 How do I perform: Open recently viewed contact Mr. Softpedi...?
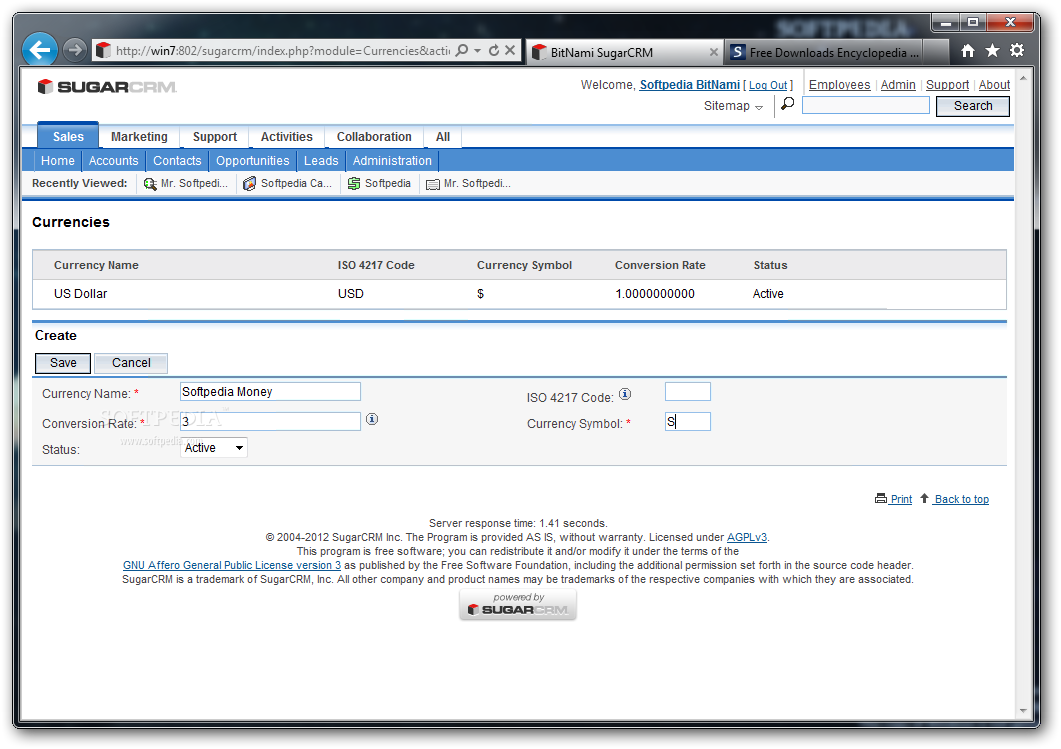pyautogui.click(x=468, y=183)
